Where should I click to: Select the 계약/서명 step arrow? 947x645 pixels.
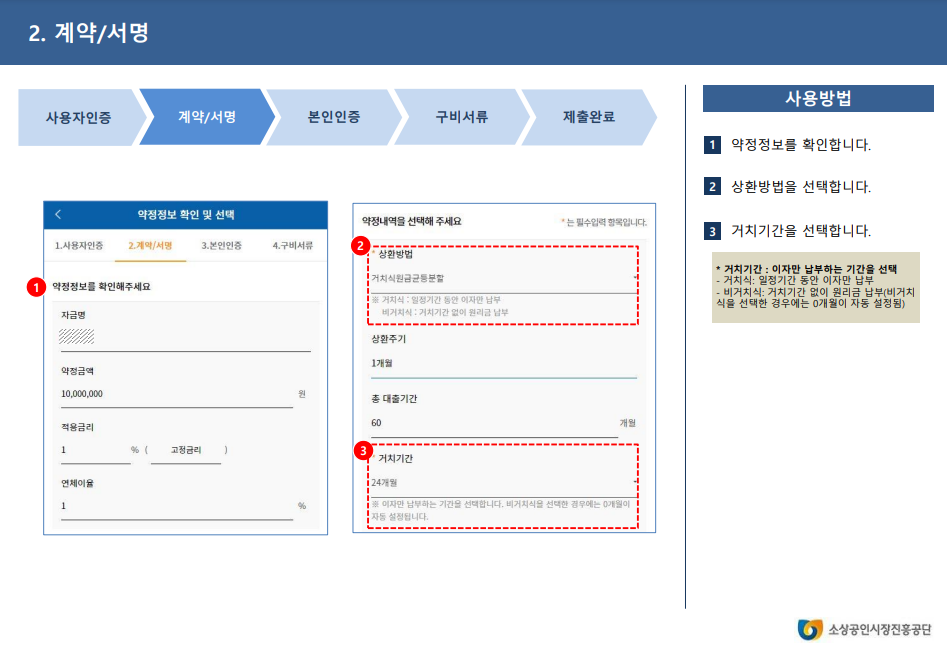point(207,117)
